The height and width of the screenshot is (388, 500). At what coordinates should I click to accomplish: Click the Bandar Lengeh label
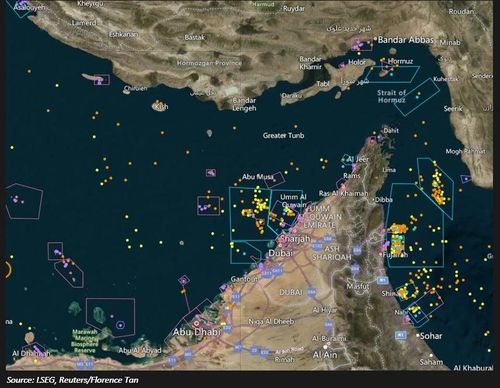tap(244, 104)
